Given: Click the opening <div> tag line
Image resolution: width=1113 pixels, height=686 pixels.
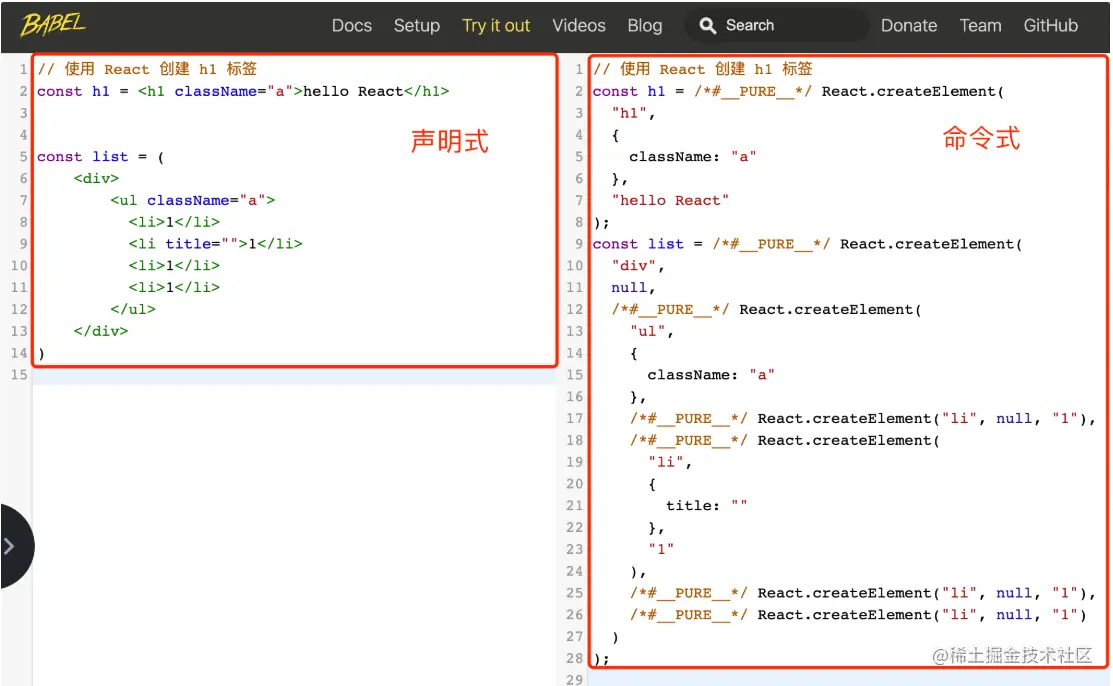Looking at the screenshot, I should (96, 178).
